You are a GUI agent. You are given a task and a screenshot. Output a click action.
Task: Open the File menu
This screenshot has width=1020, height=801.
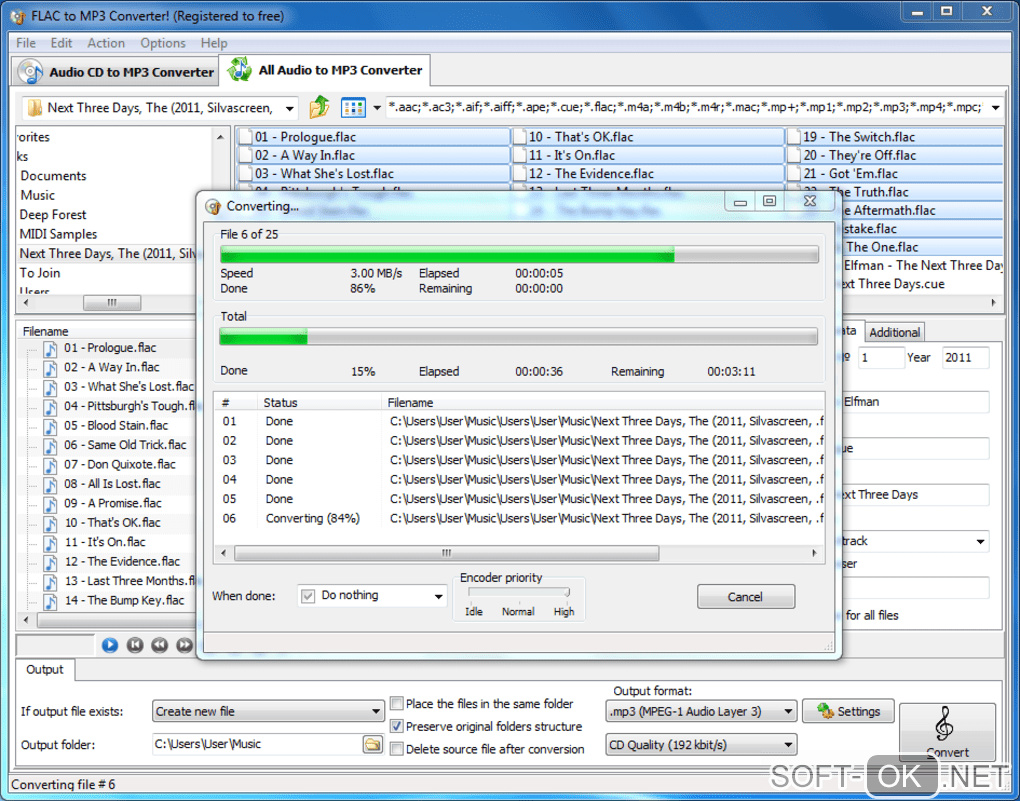[25, 43]
